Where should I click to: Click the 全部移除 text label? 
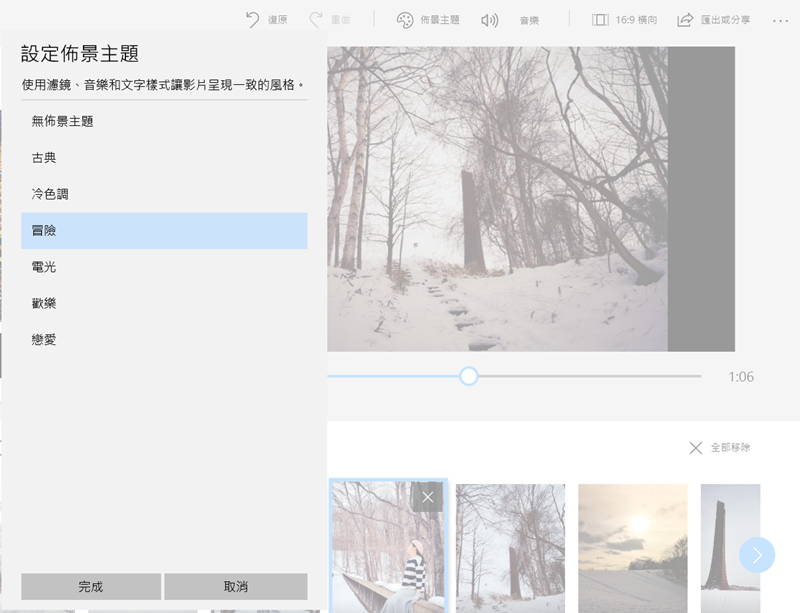pos(730,448)
